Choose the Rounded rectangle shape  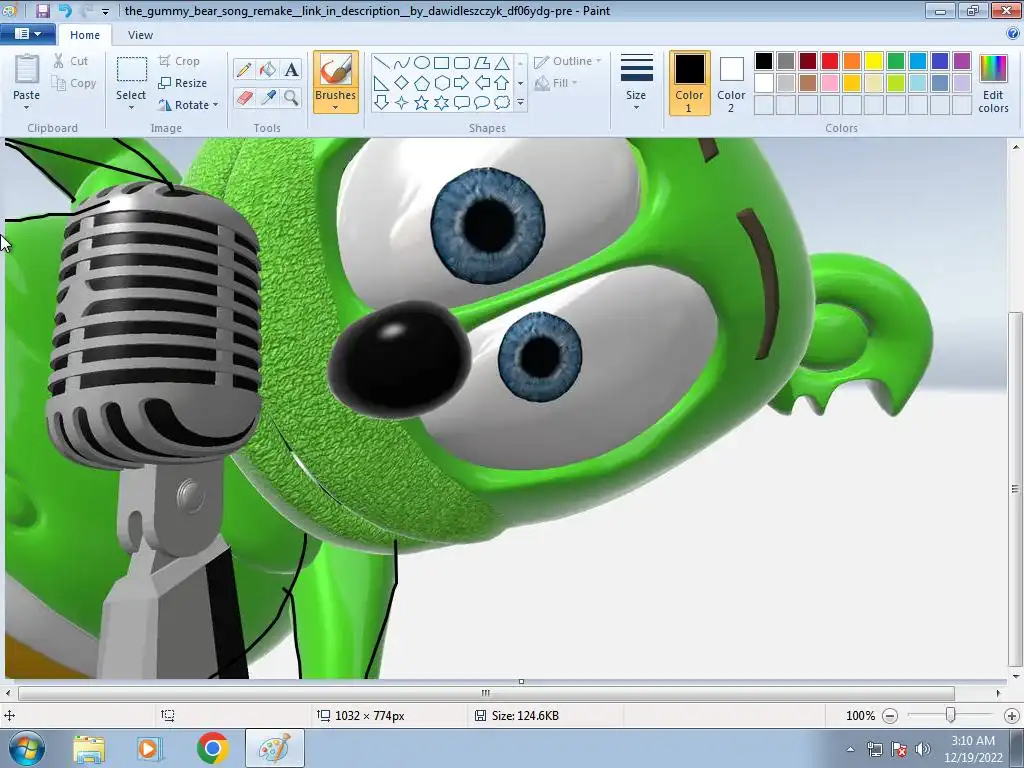point(462,63)
